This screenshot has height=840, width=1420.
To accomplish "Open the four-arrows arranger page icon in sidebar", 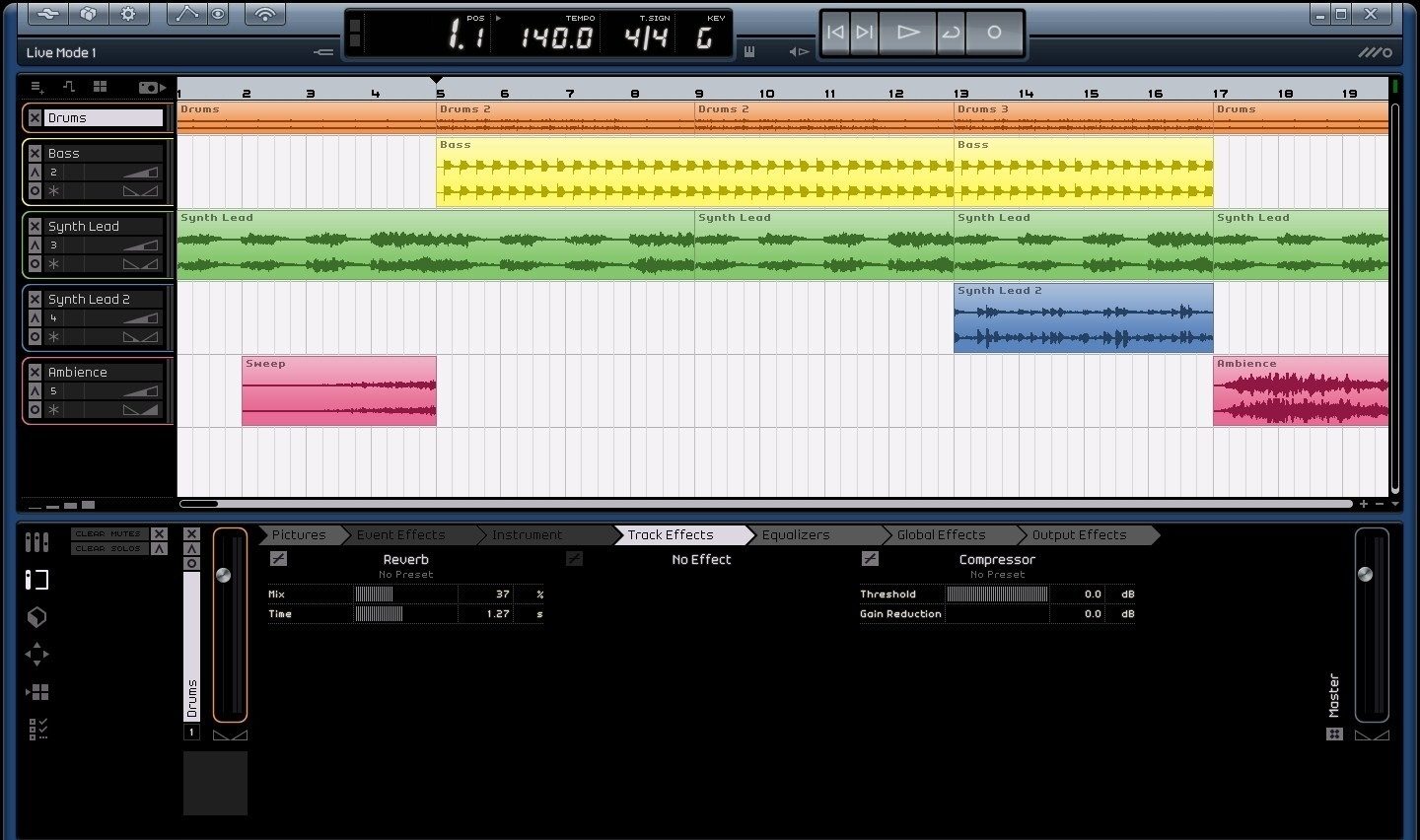I will point(36,655).
